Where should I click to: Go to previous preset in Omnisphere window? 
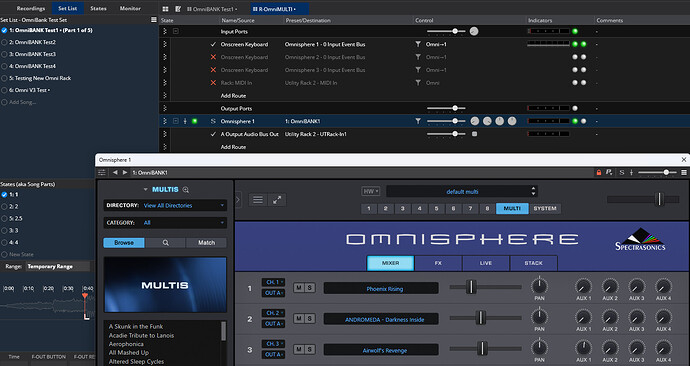tap(115, 172)
